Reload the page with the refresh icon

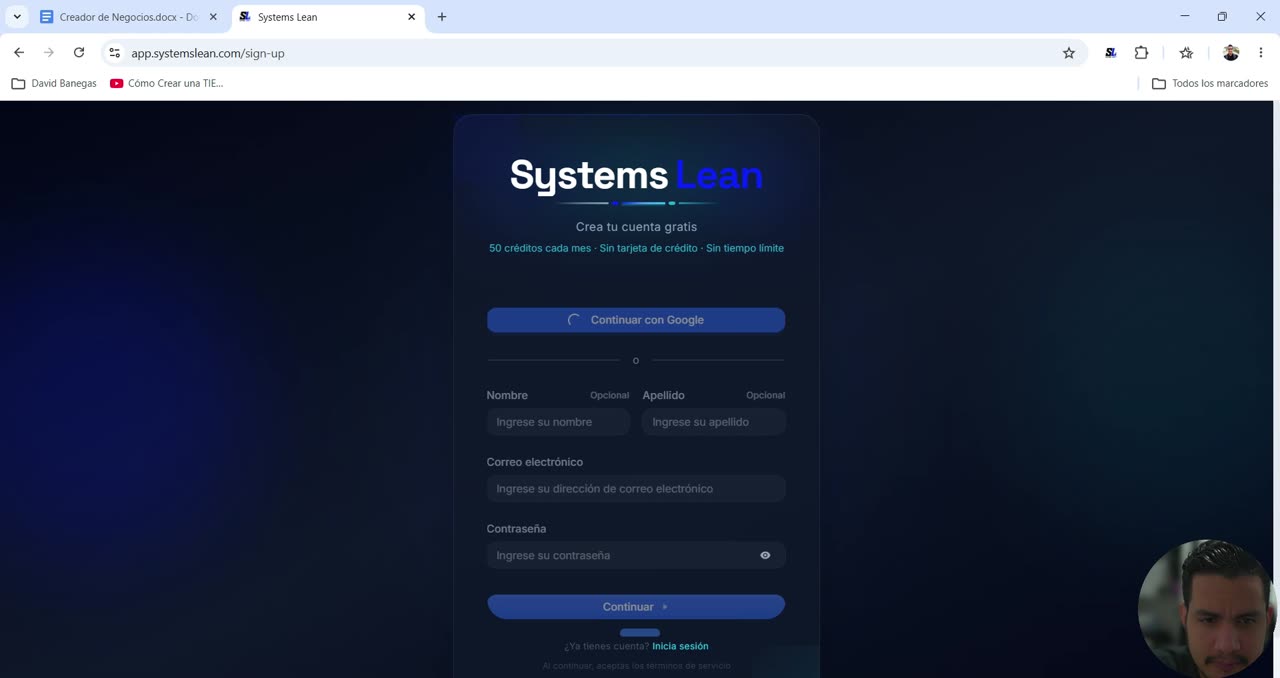click(79, 53)
